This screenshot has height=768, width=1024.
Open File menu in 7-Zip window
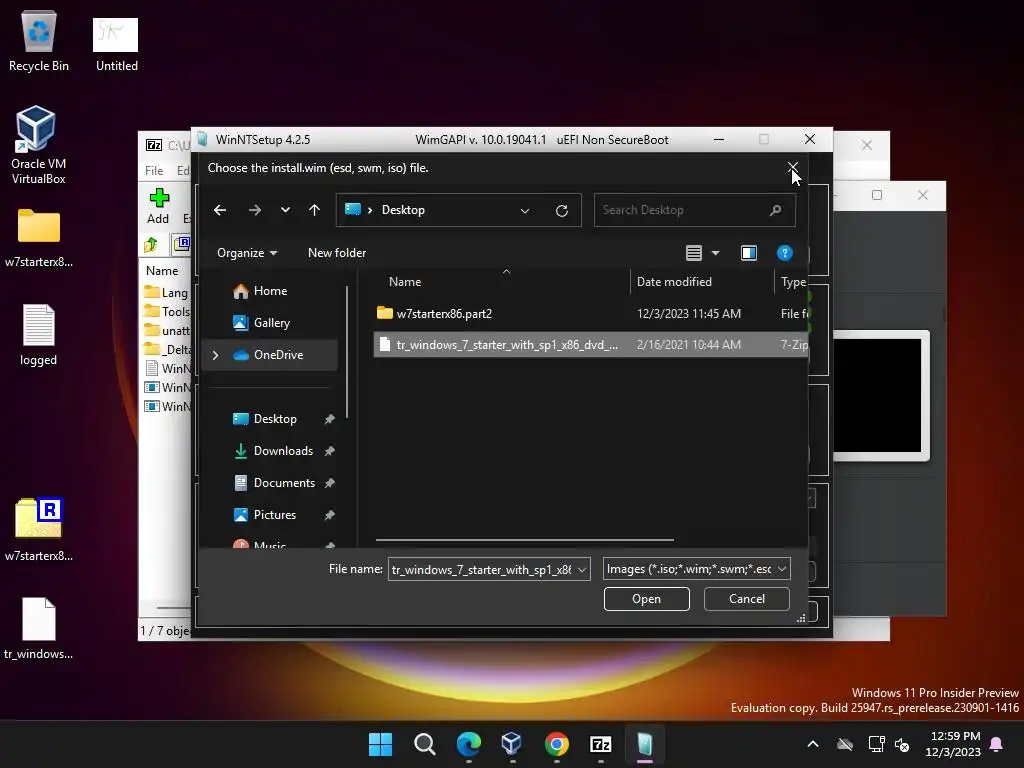(x=154, y=170)
